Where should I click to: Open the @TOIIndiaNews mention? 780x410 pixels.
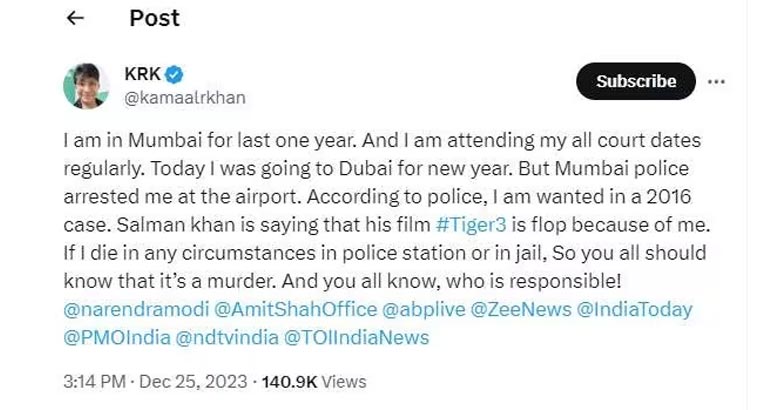coord(357,338)
